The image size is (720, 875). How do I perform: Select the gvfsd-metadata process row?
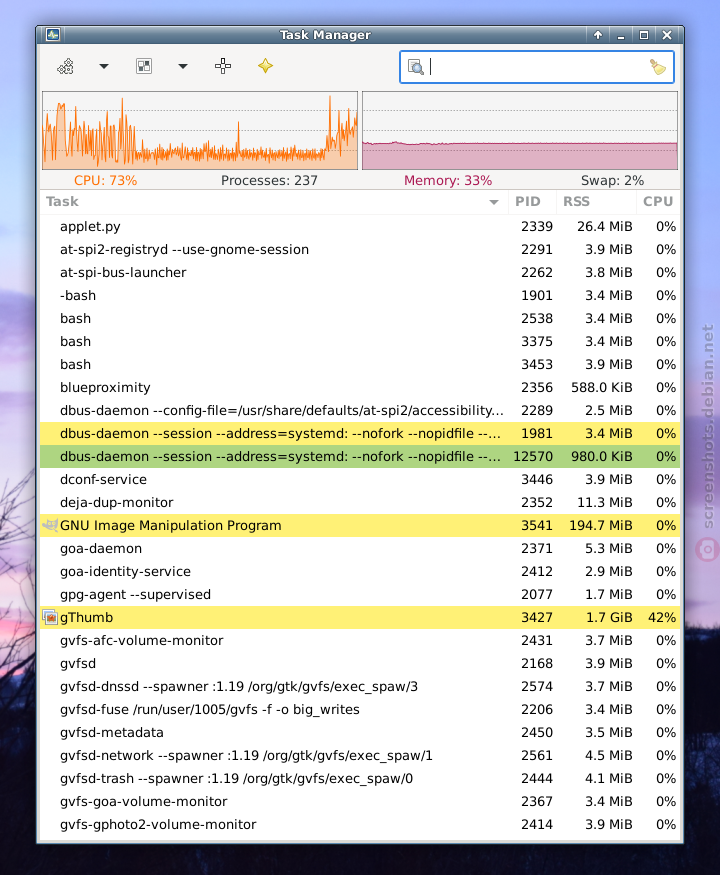(x=360, y=732)
